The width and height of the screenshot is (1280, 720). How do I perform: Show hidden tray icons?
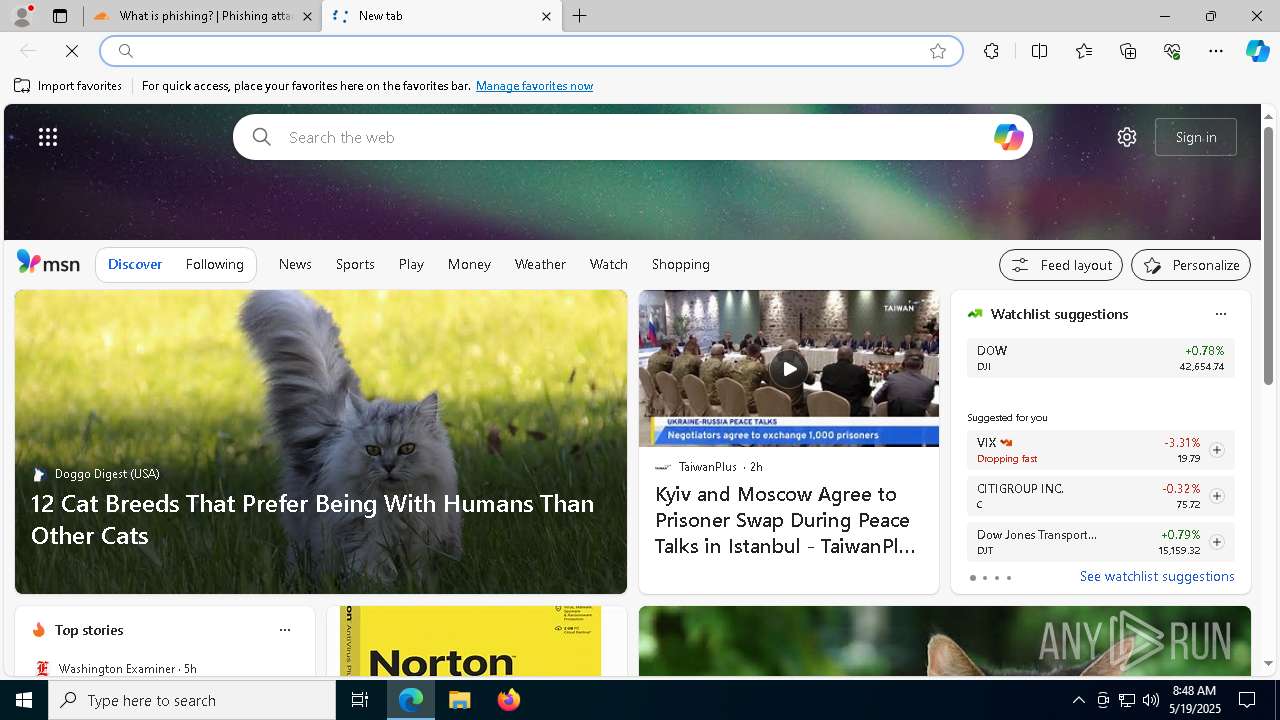pyautogui.click(x=1078, y=700)
